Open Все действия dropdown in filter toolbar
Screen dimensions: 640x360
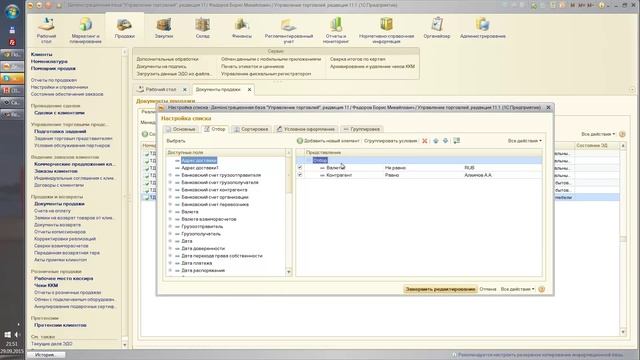tap(524, 141)
